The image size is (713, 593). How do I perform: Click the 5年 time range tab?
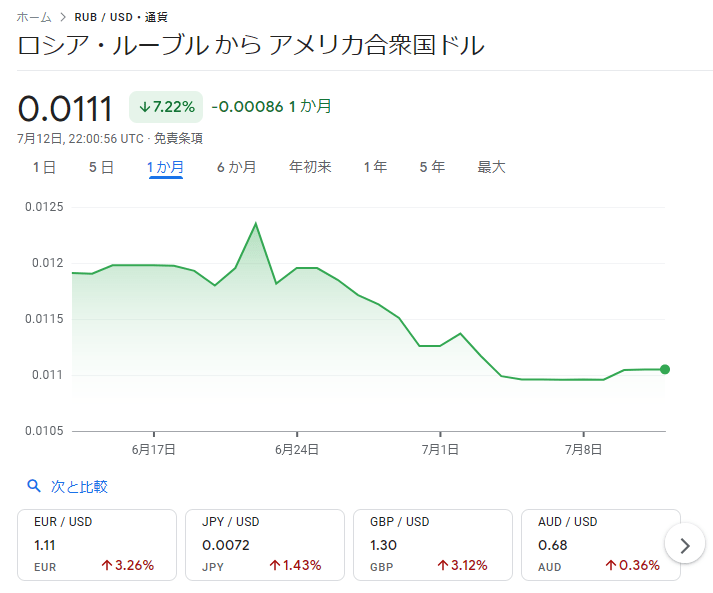(432, 167)
